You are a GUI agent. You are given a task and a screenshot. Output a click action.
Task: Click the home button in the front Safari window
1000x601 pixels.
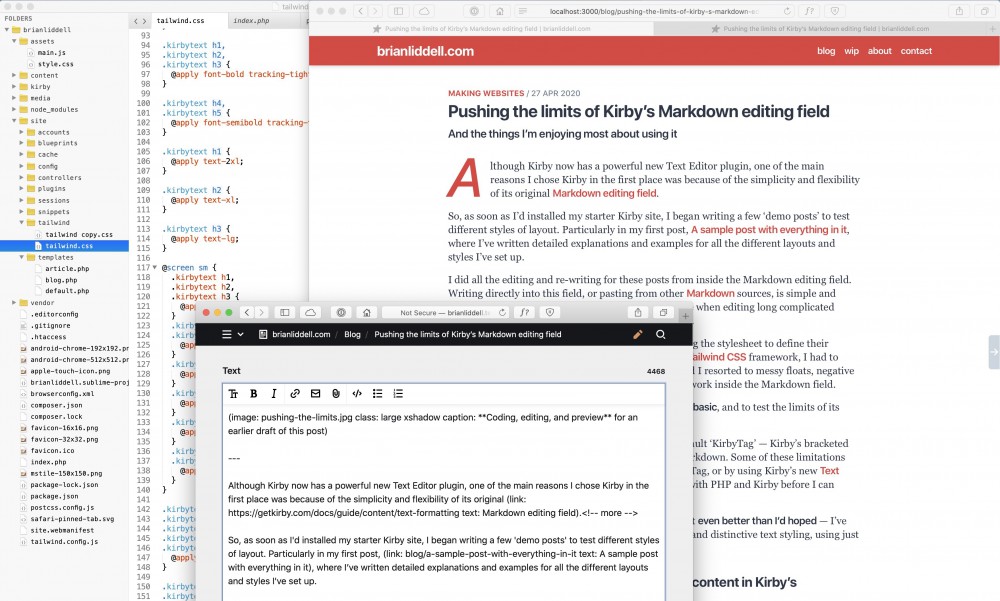[x=367, y=313]
